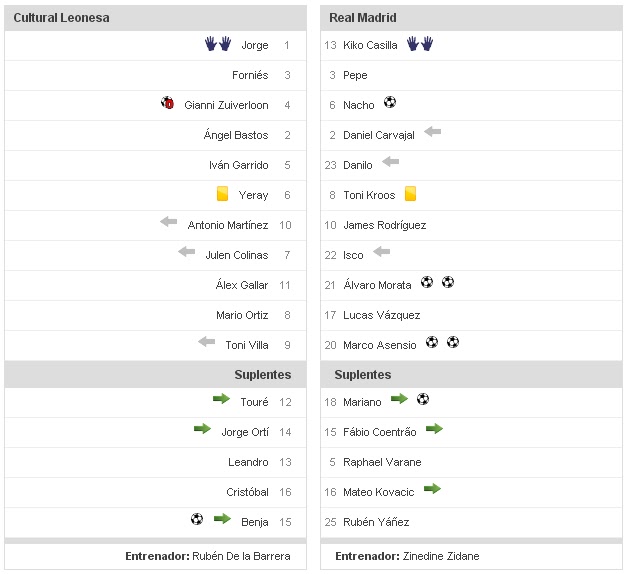626x574 pixels.
Task: Open Marco Asensio's player link
Action: (378, 345)
